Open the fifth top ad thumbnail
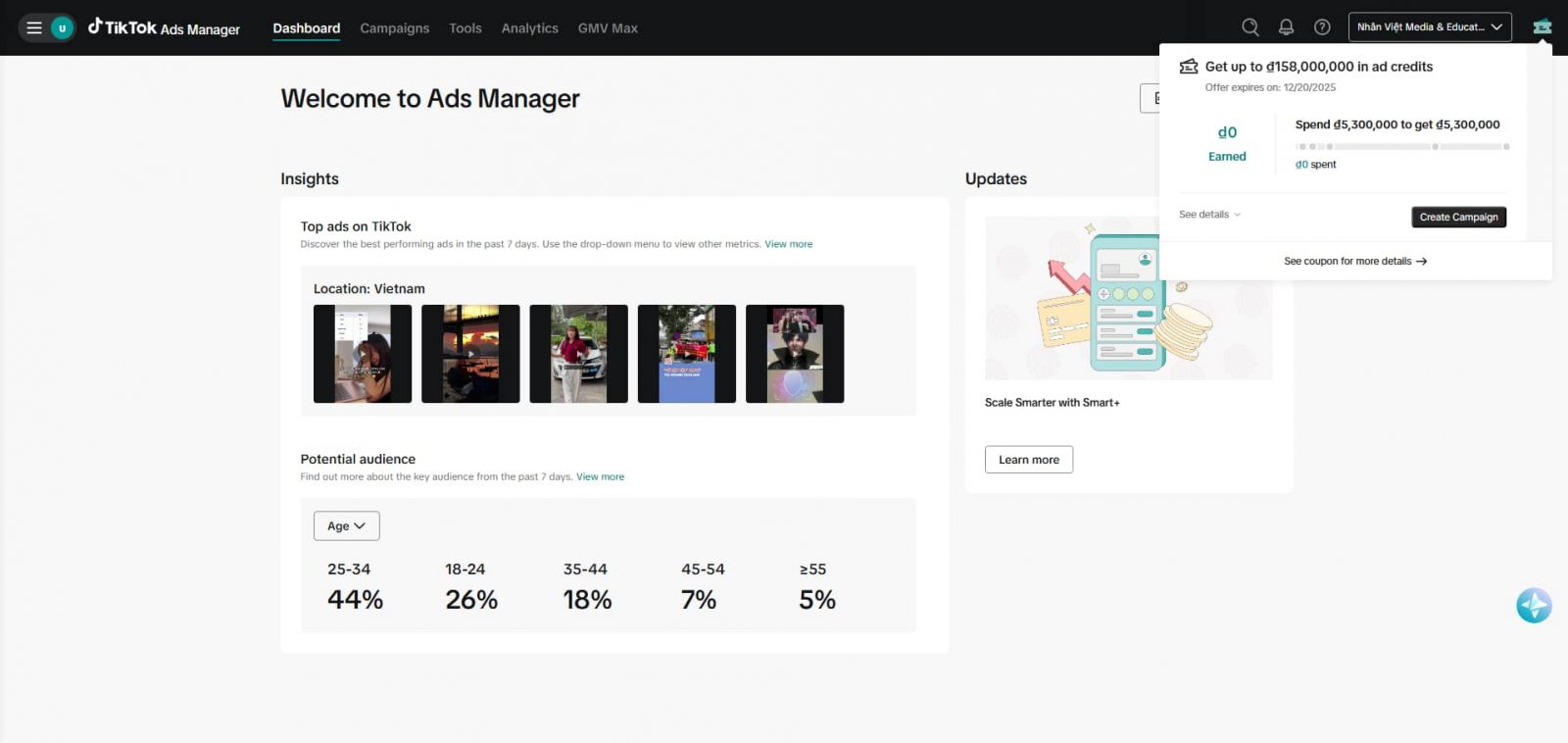The height and width of the screenshot is (743, 1568). (795, 354)
